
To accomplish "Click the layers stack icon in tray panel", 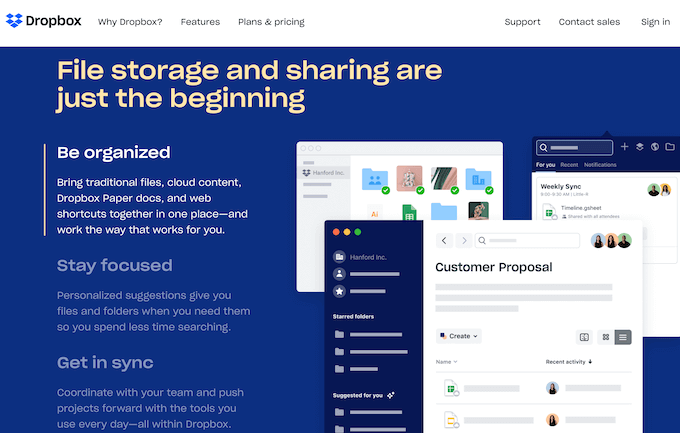I will pos(639,147).
